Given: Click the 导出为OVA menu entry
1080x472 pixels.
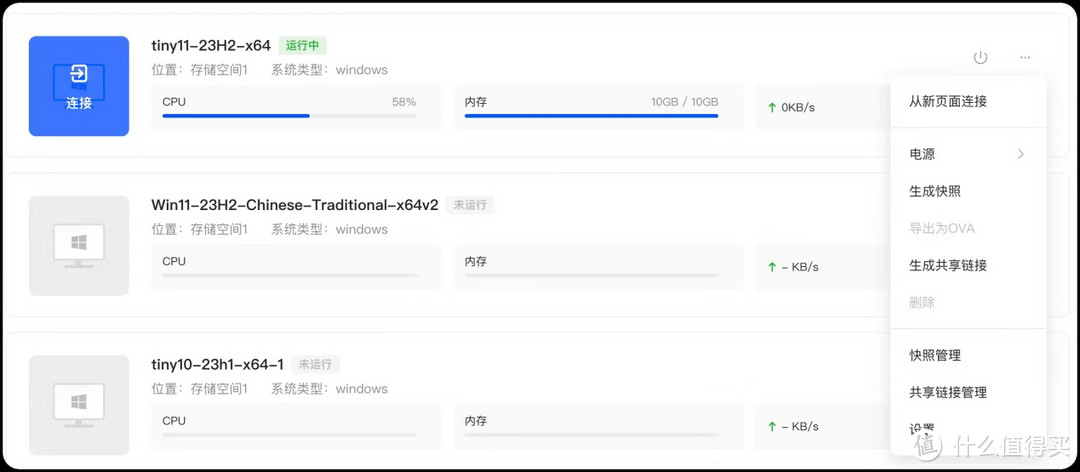Looking at the screenshot, I should point(968,228).
